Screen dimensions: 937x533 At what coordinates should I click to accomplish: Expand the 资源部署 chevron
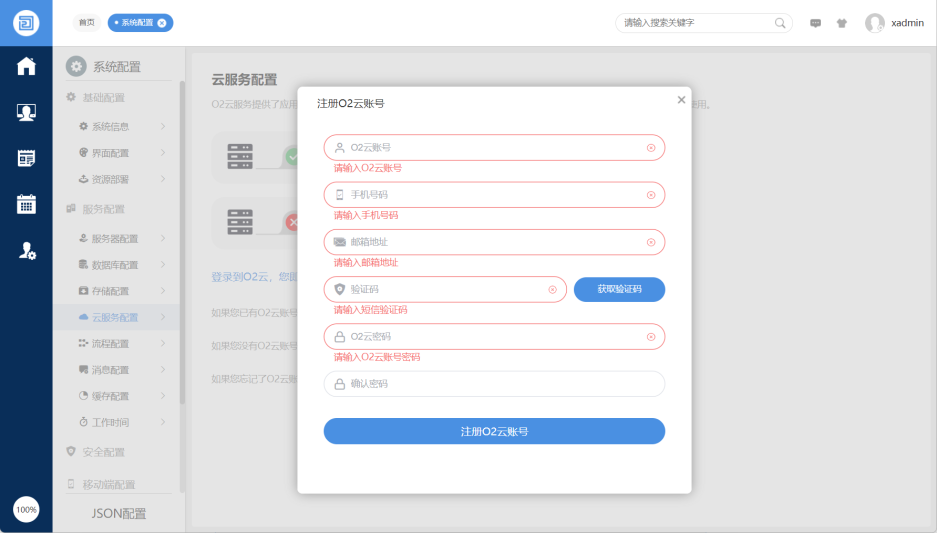point(163,179)
